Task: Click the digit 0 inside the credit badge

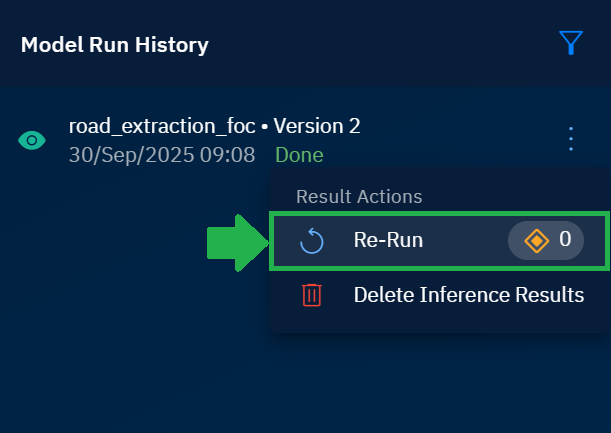Action: pyautogui.click(x=565, y=240)
